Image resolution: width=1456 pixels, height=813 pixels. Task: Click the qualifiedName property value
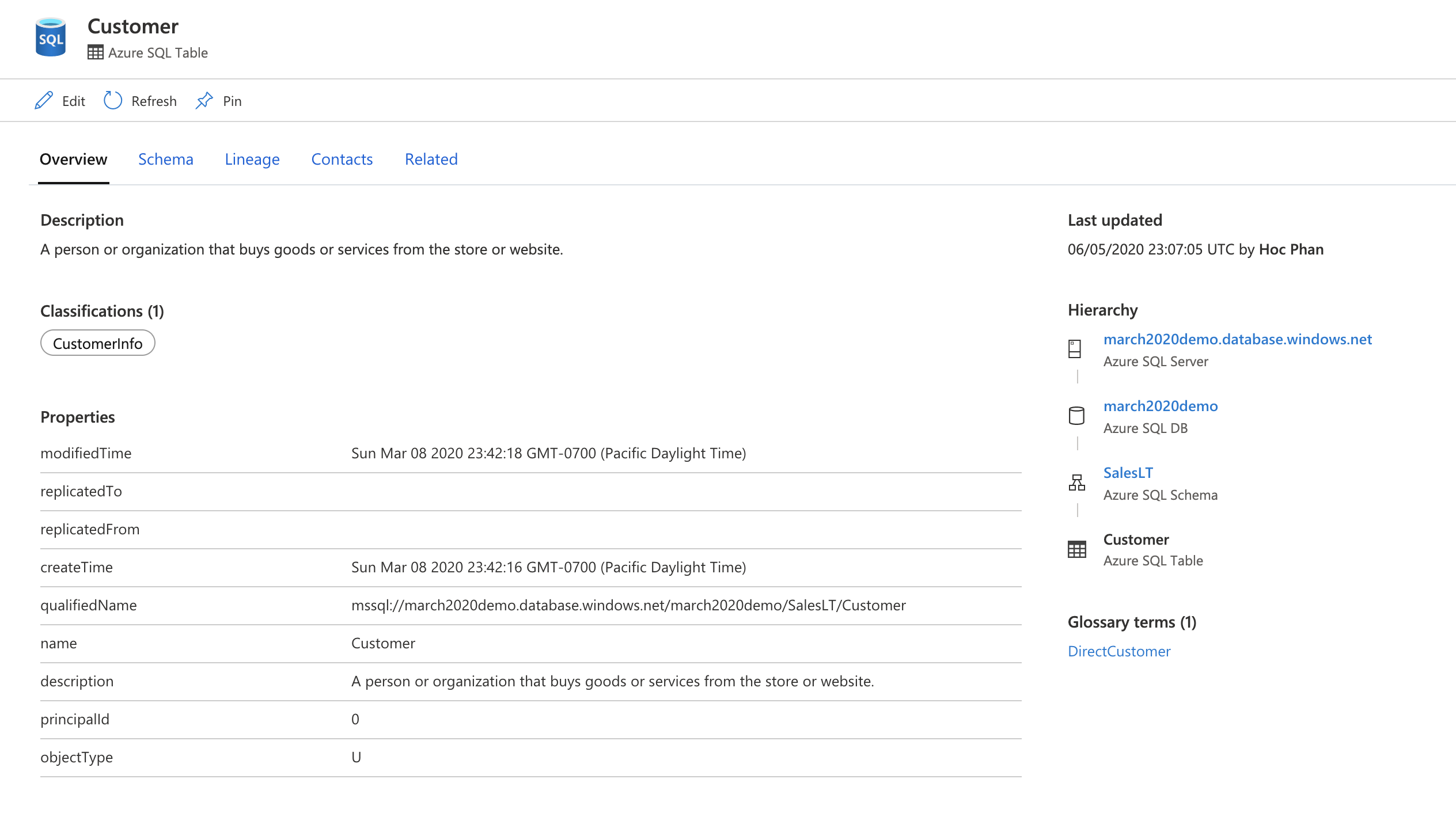click(x=628, y=605)
